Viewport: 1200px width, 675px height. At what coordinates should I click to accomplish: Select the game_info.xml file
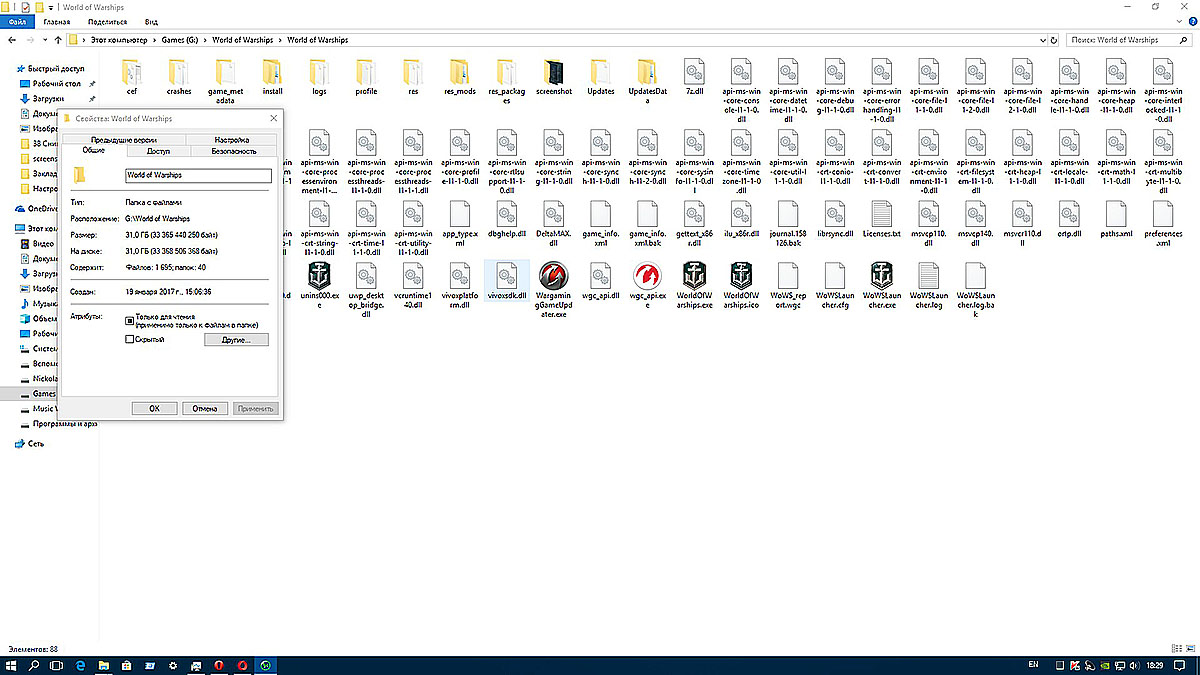tap(600, 223)
